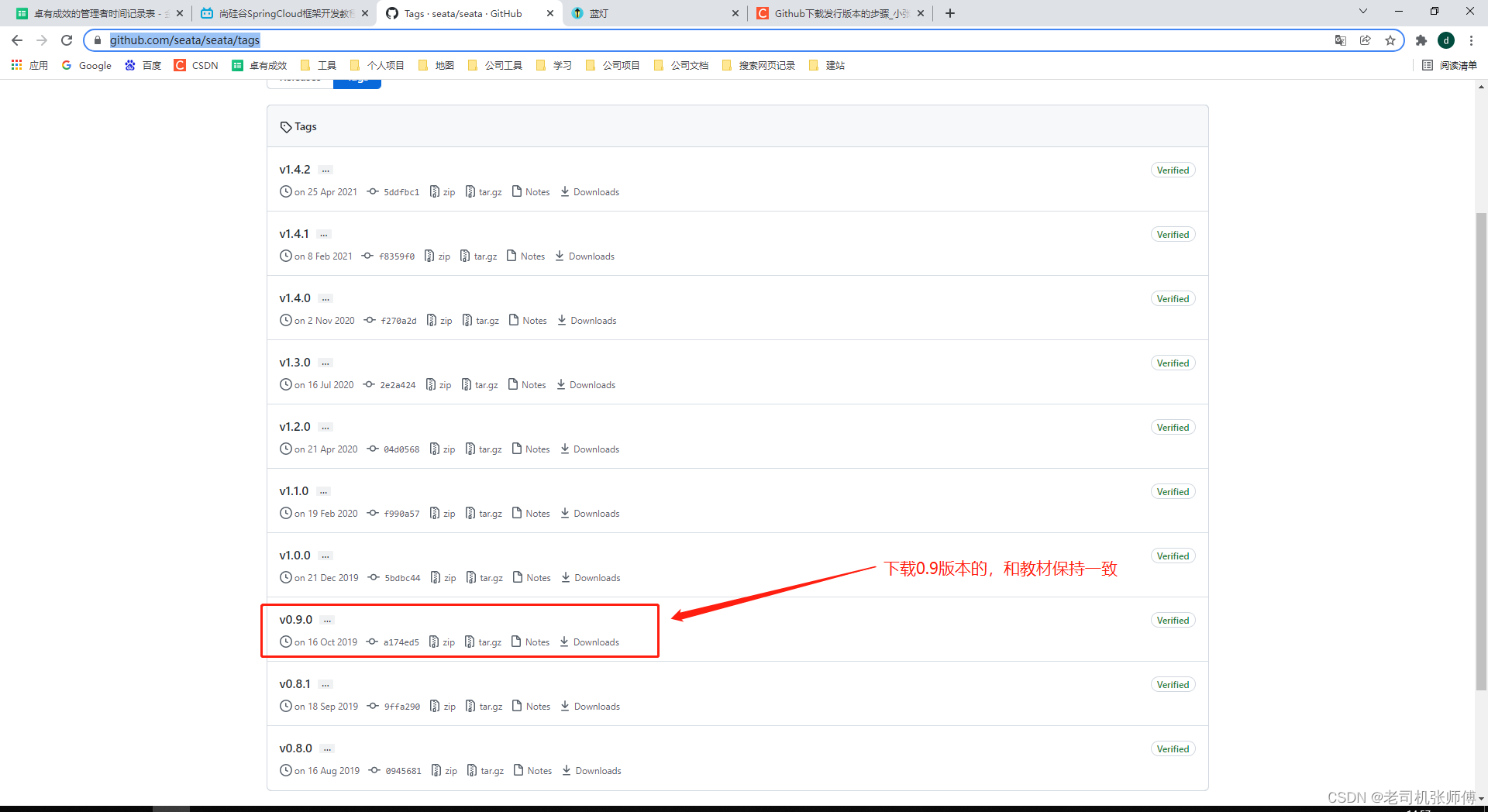Viewport: 1488px width, 812px height.
Task: Open Notes for v0.8.0
Action: [532, 770]
